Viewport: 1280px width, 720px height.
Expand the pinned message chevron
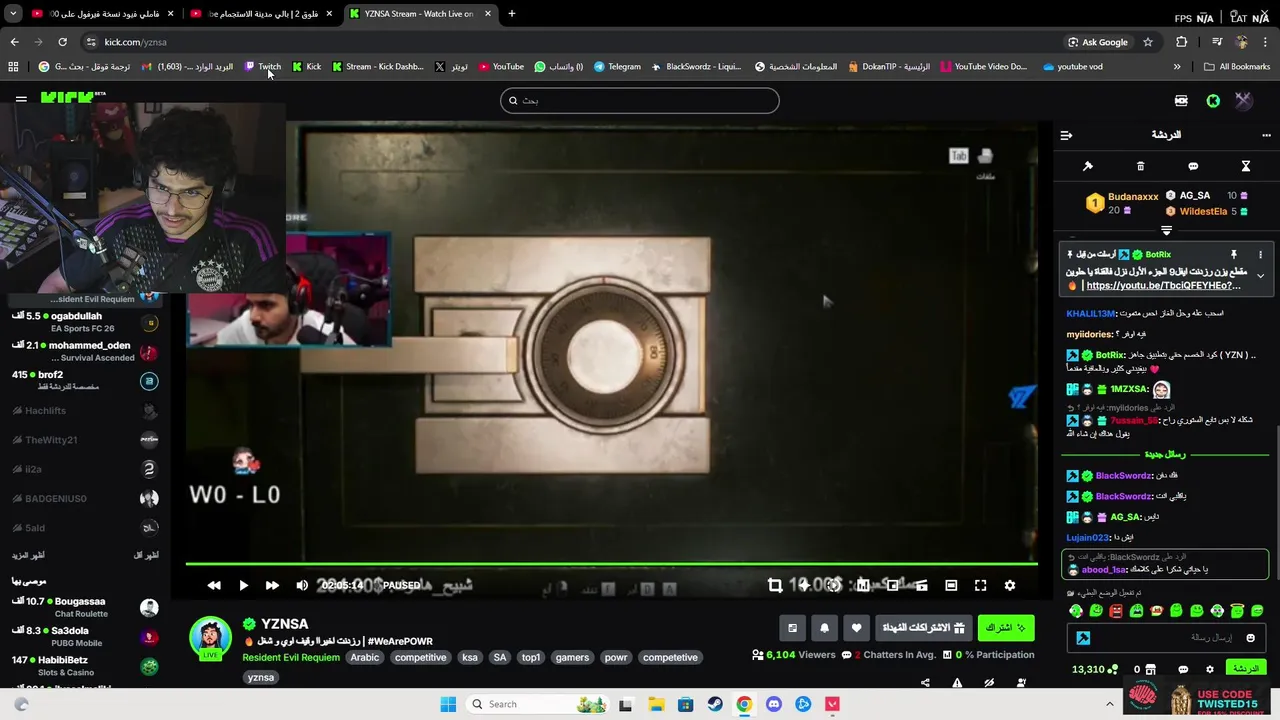pyautogui.click(x=1260, y=275)
